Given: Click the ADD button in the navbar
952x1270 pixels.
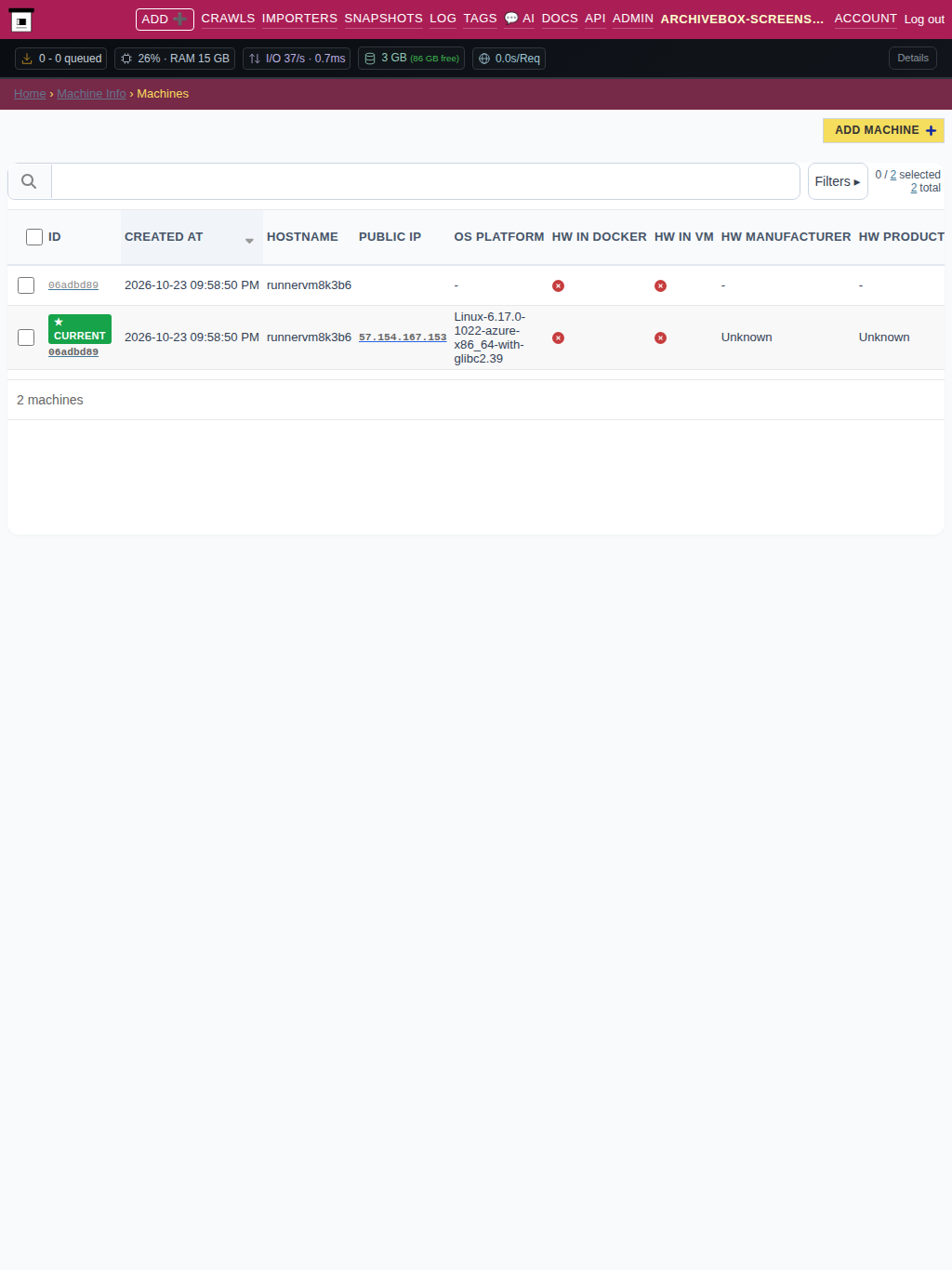Looking at the screenshot, I should pyautogui.click(x=165, y=20).
